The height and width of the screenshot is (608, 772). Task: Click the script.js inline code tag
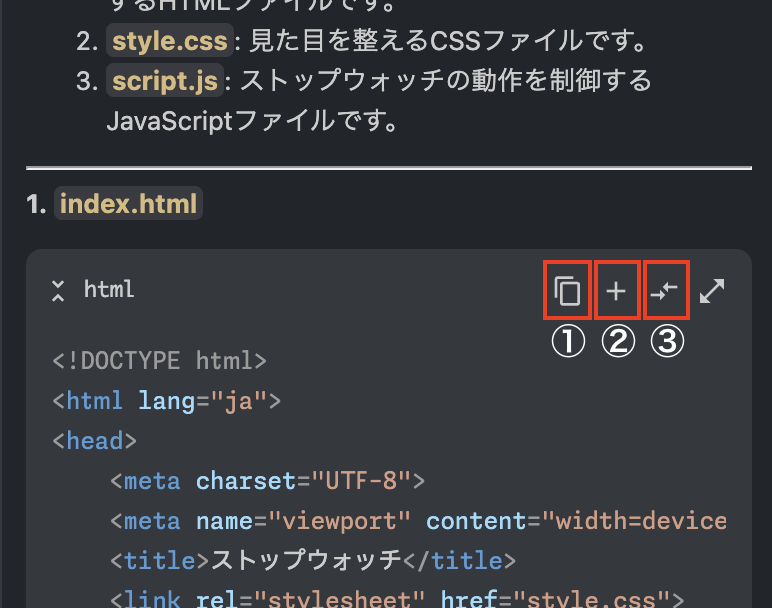(163, 81)
